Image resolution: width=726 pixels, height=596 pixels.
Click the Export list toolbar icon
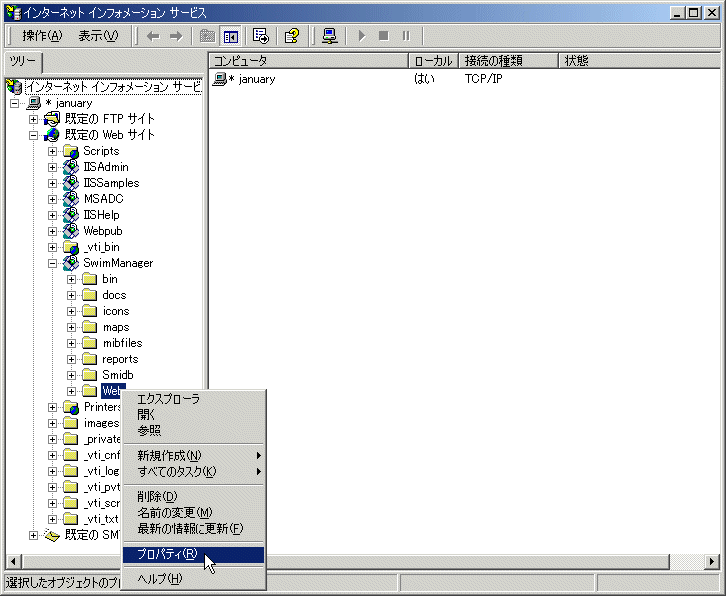pyautogui.click(x=261, y=36)
